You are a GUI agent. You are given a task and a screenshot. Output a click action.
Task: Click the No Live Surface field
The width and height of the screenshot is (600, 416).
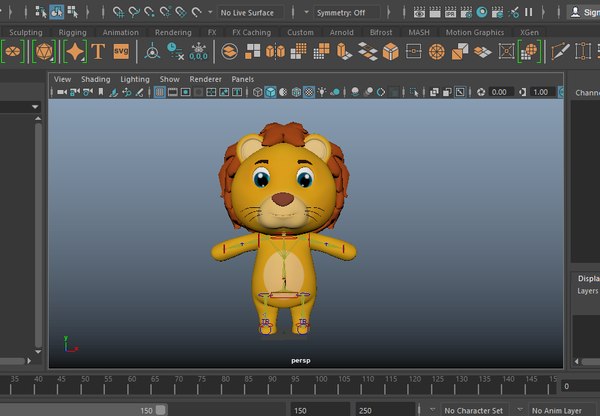(251, 13)
